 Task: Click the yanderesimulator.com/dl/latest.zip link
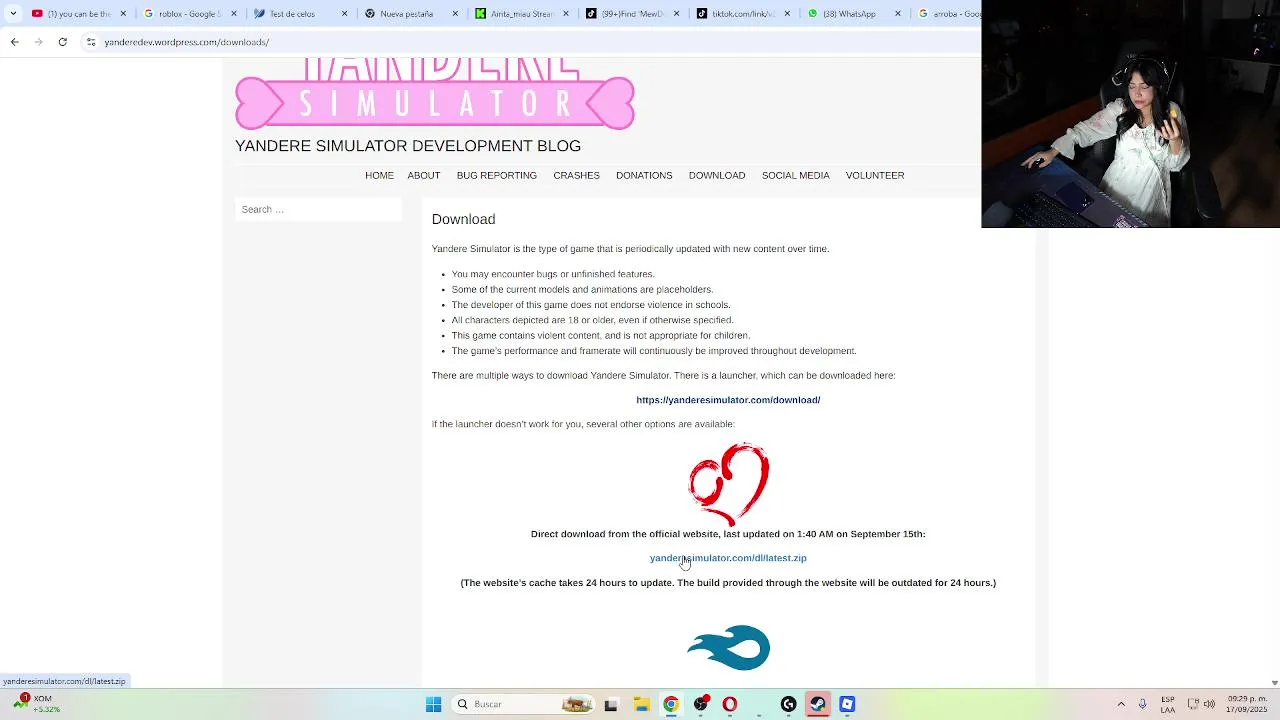pos(728,558)
